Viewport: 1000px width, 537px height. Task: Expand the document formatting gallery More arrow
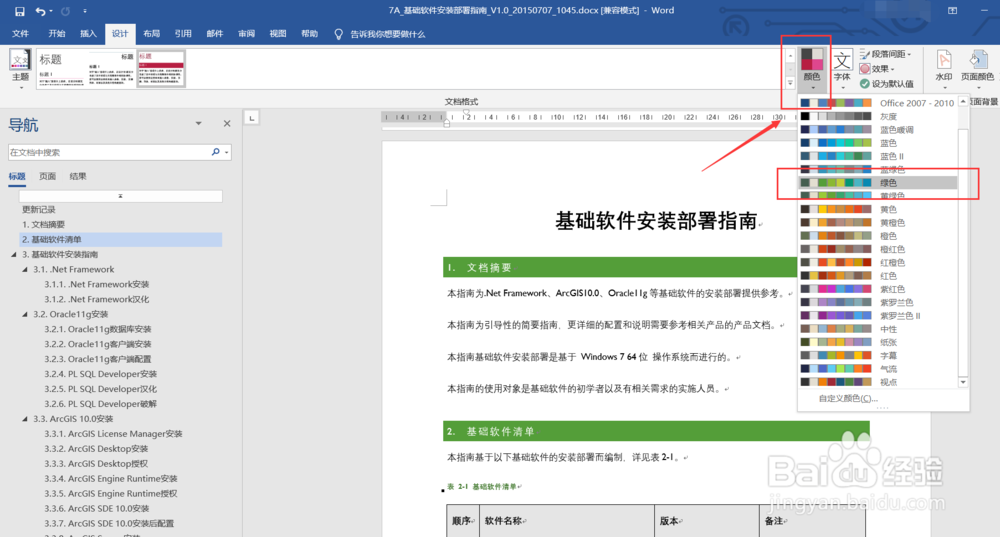tap(790, 82)
